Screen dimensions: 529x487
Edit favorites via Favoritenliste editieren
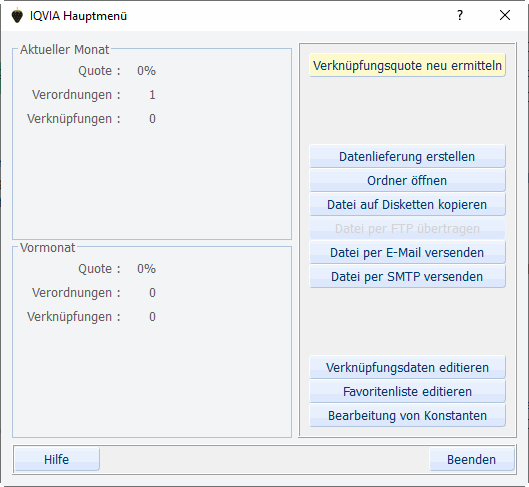(x=407, y=391)
